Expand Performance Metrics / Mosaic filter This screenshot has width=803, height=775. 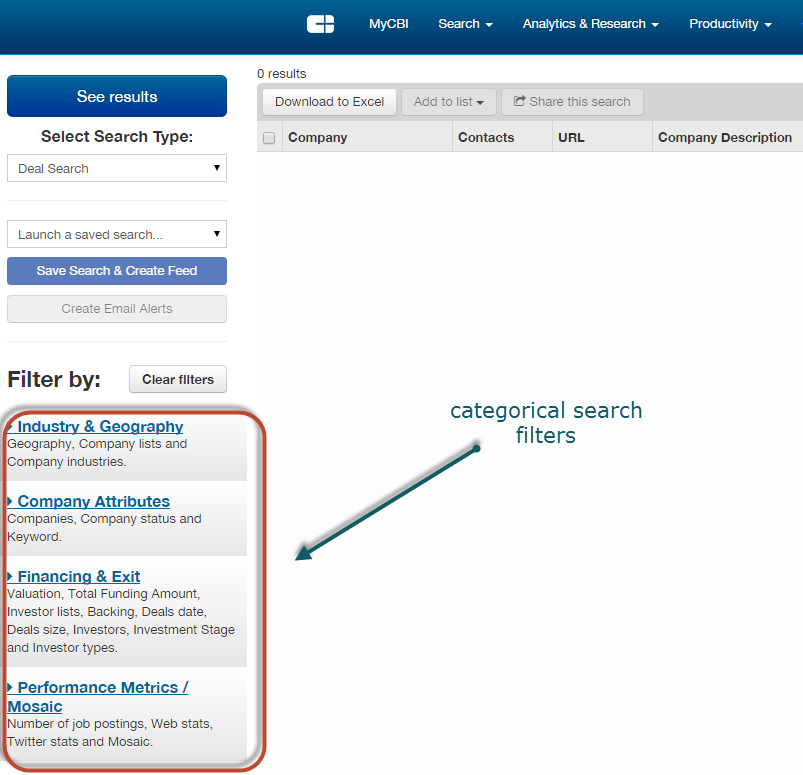102,688
